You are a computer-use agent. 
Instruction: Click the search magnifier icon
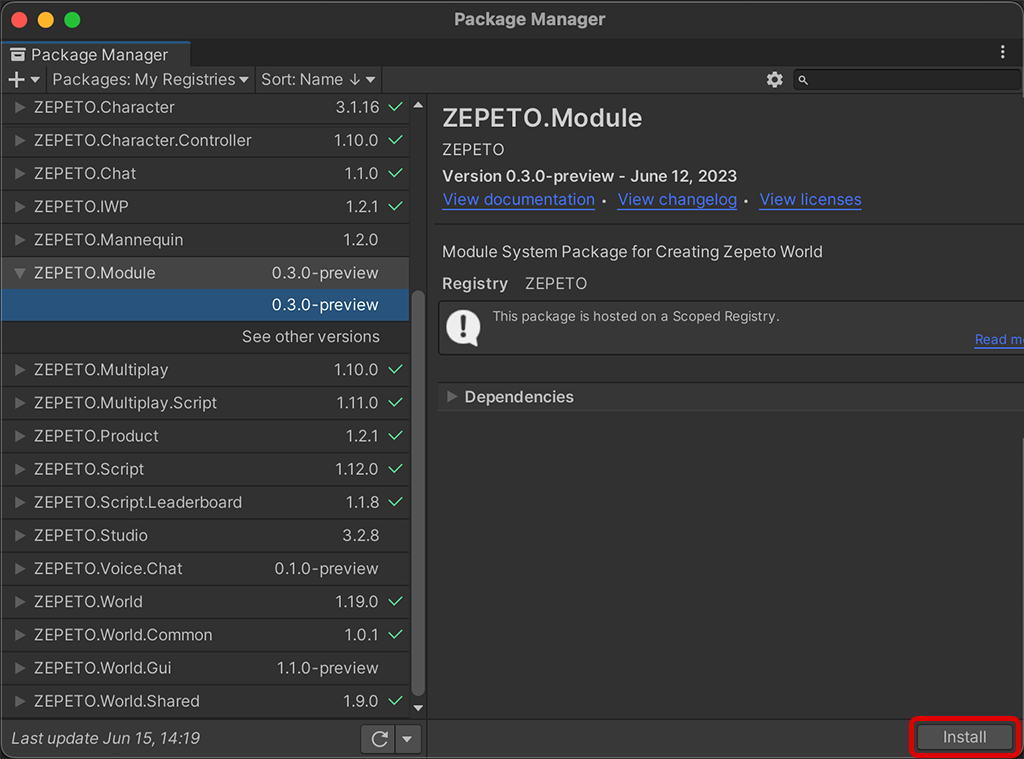pos(803,80)
